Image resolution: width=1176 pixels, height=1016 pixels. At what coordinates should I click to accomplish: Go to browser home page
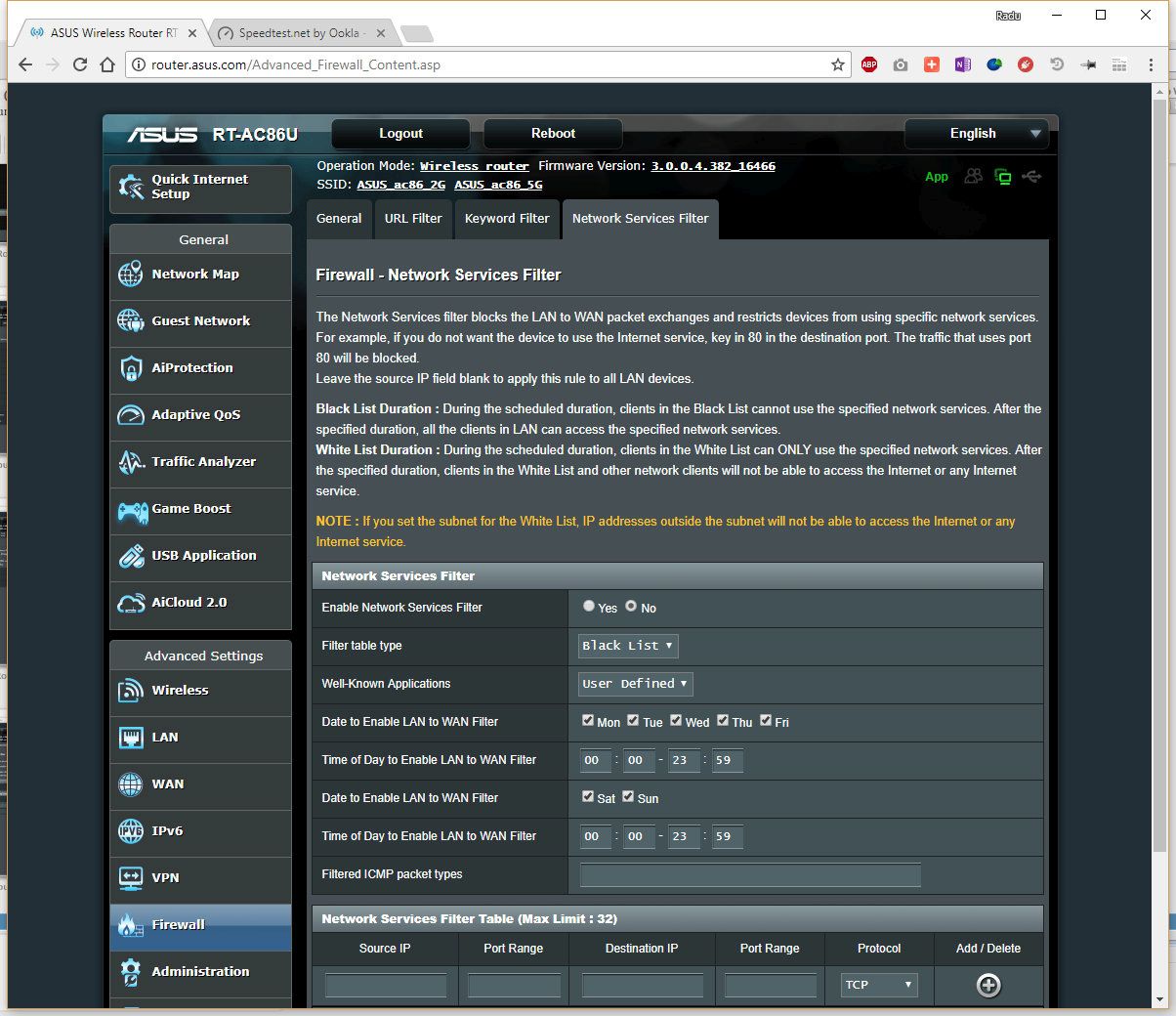coord(107,64)
